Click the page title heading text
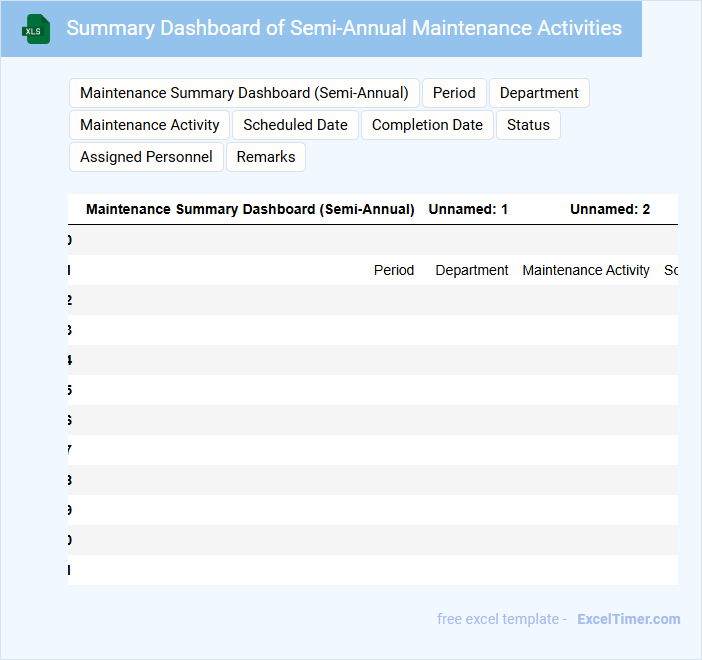702x660 pixels. point(344,28)
